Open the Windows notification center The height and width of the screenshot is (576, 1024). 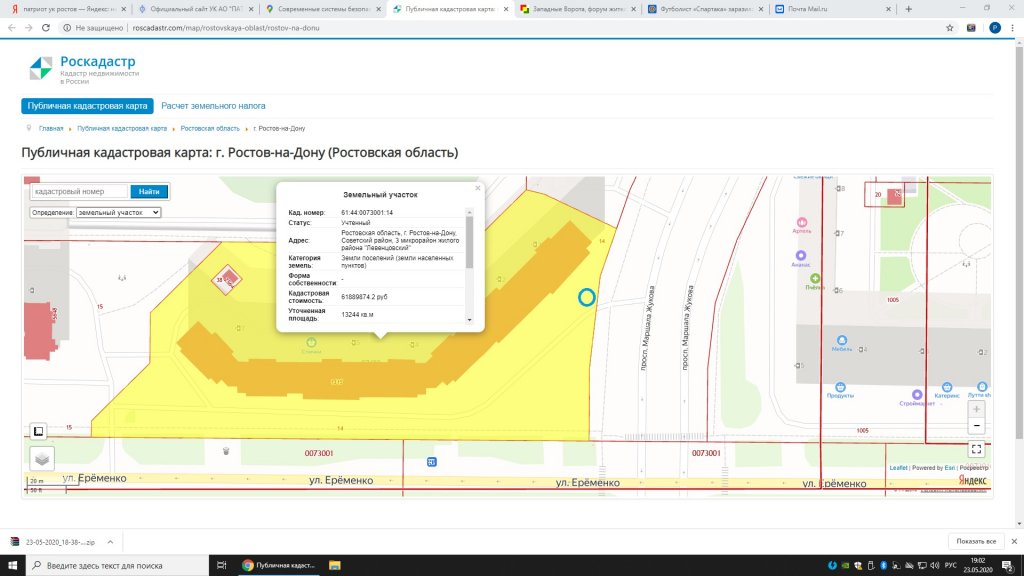pos(1008,566)
